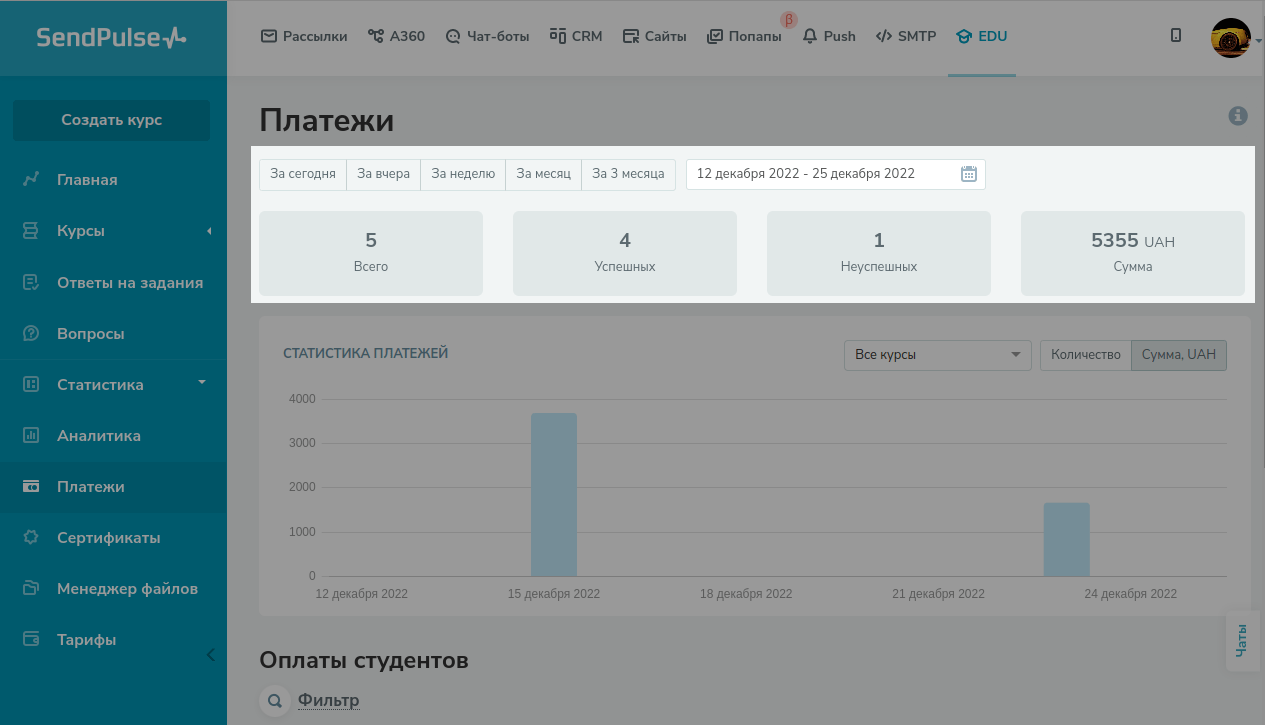Open the Push top menu

(829, 36)
